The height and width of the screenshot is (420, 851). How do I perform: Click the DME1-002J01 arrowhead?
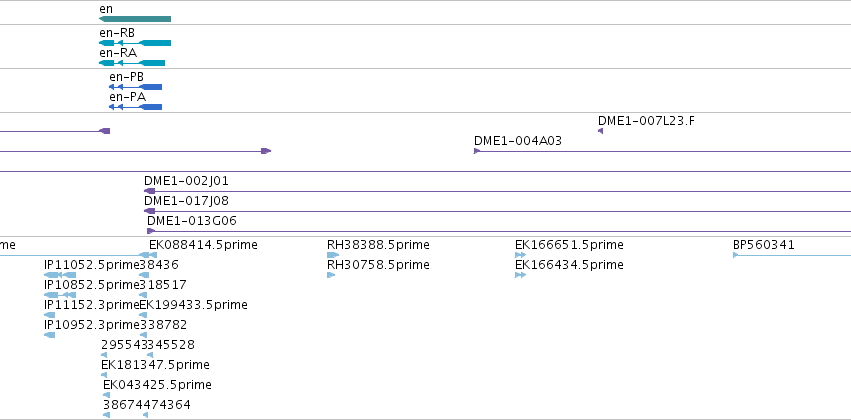(149, 191)
